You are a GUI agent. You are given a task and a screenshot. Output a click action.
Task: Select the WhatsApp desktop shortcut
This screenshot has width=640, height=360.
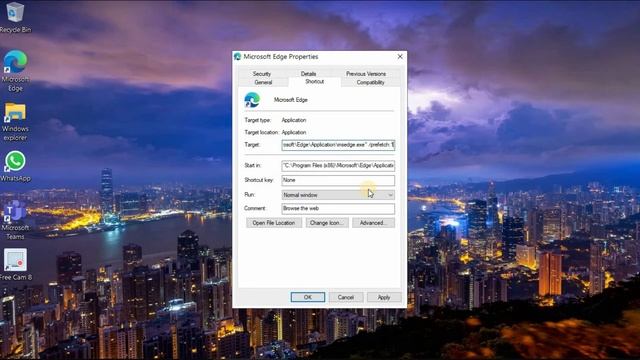coord(15,167)
